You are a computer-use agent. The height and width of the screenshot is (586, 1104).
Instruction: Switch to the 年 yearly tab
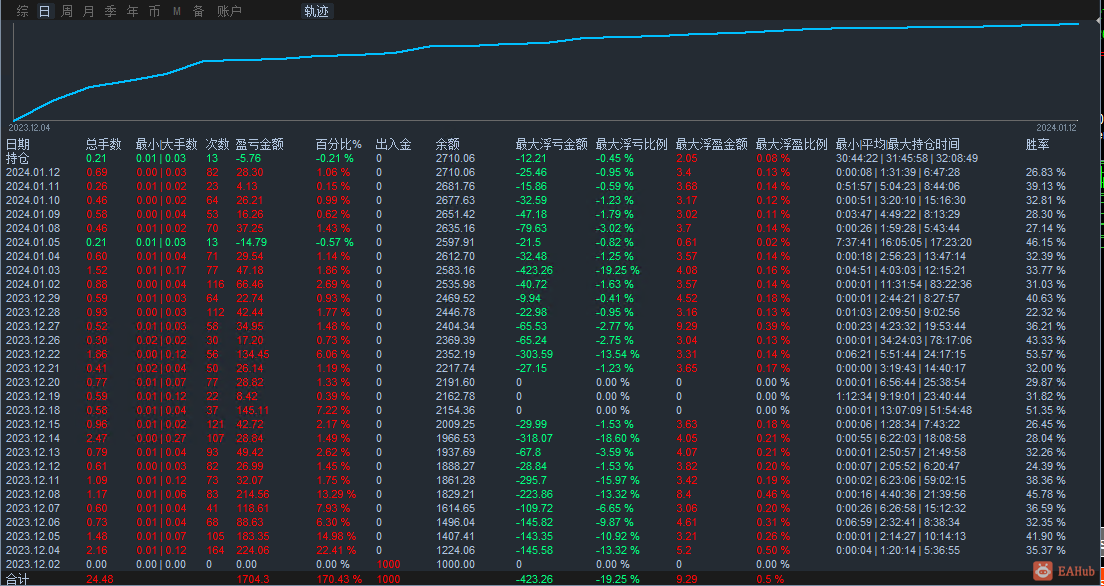(x=132, y=11)
